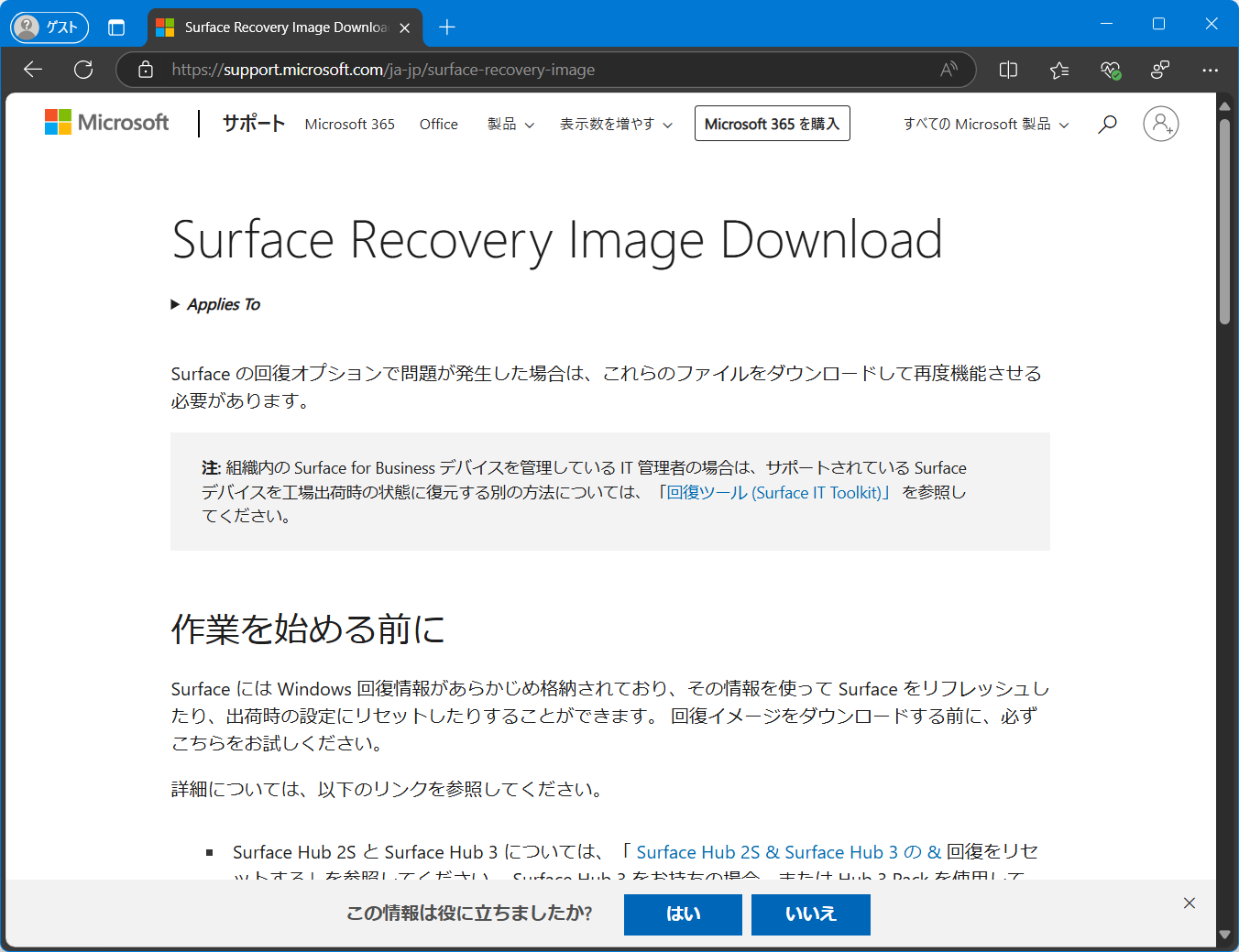This screenshot has width=1239, height=952.
Task: Click the scrollbar down arrow
Action: pyautogui.click(x=1224, y=935)
